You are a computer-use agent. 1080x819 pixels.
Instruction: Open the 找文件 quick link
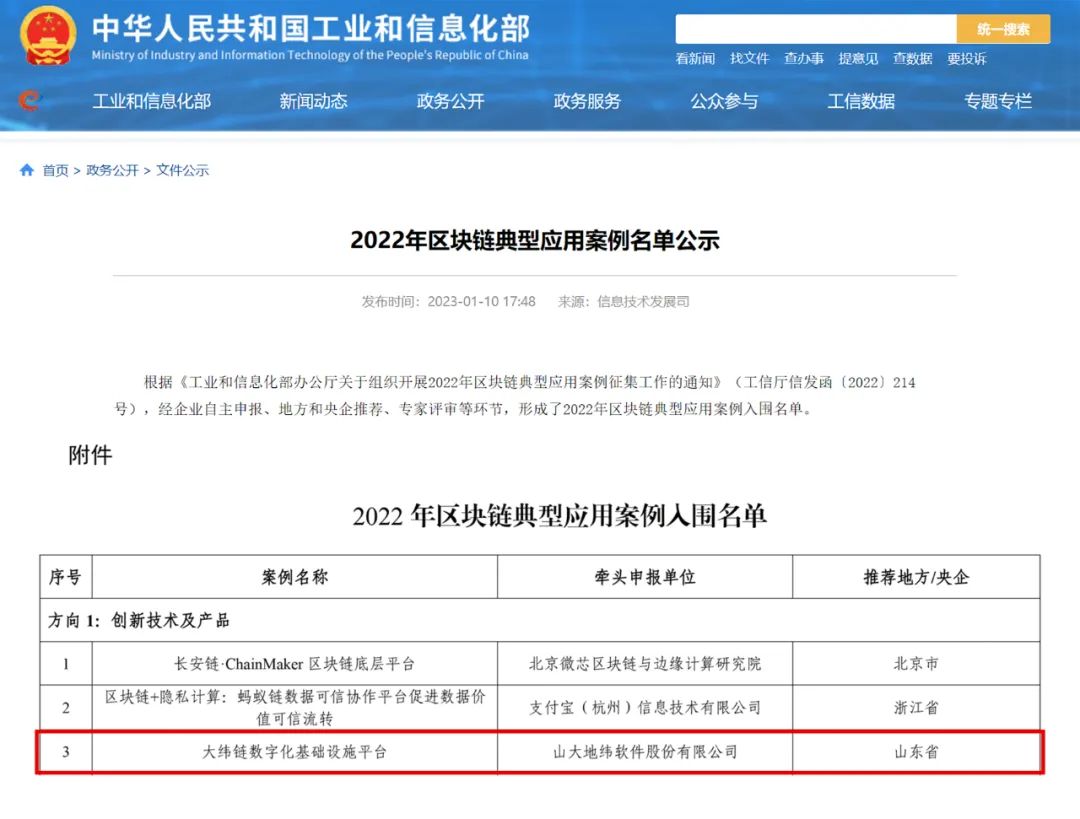tap(749, 59)
